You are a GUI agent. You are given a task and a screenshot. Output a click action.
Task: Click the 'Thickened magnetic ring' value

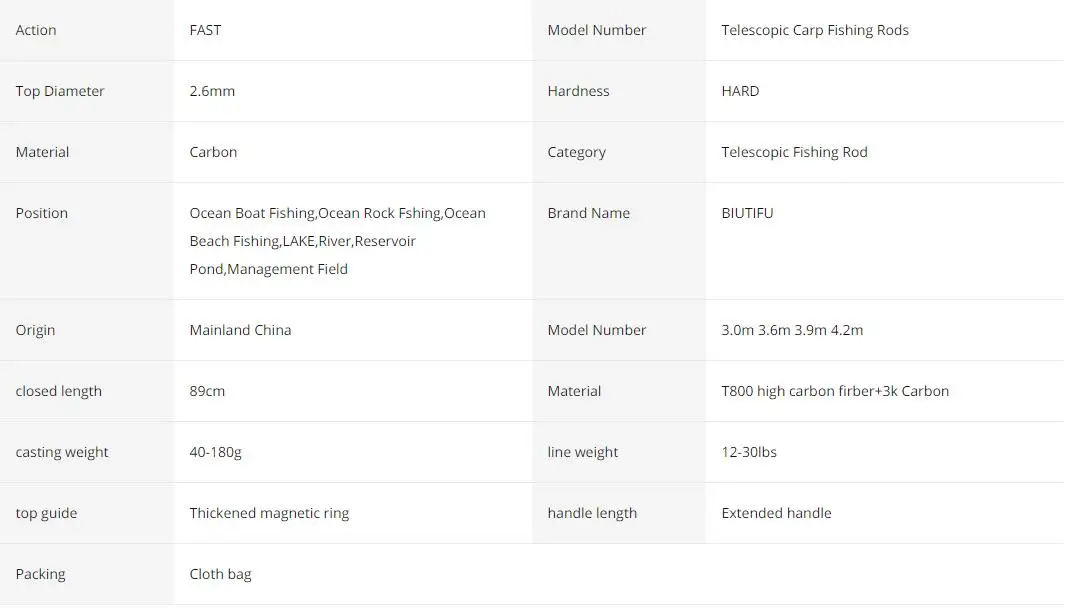click(x=269, y=513)
